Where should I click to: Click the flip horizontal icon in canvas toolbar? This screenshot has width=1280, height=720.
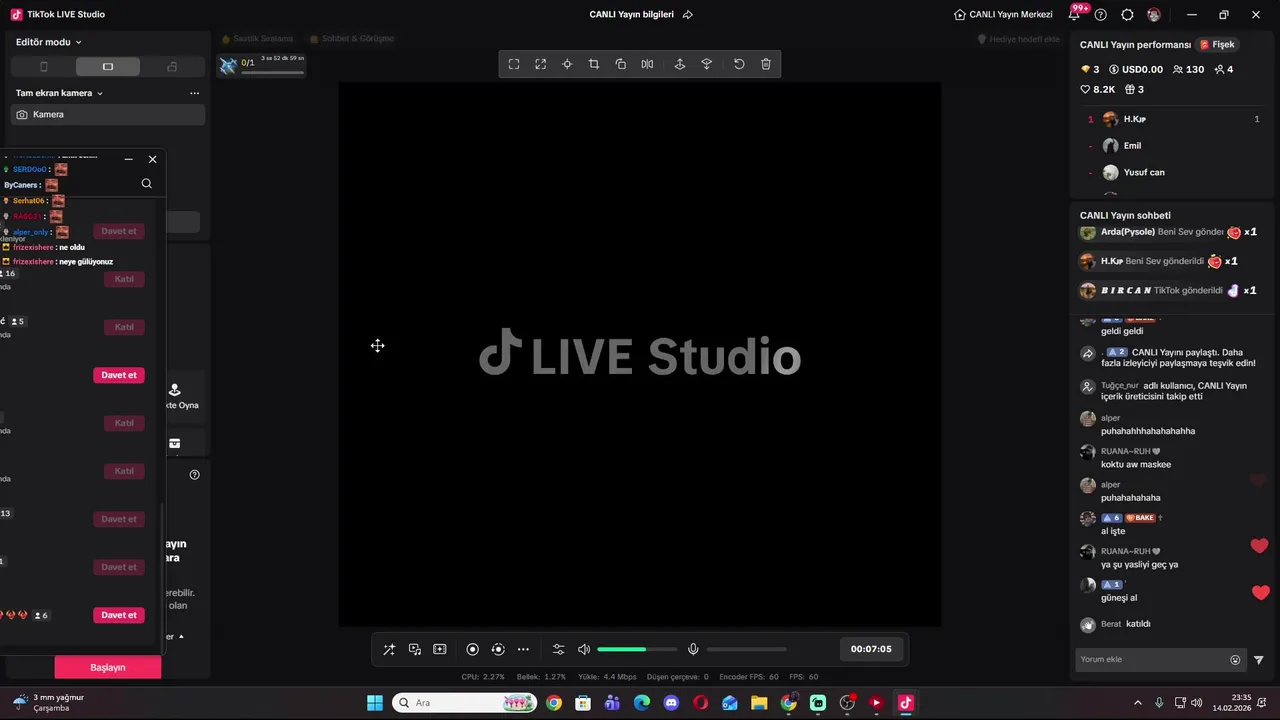pos(648,64)
